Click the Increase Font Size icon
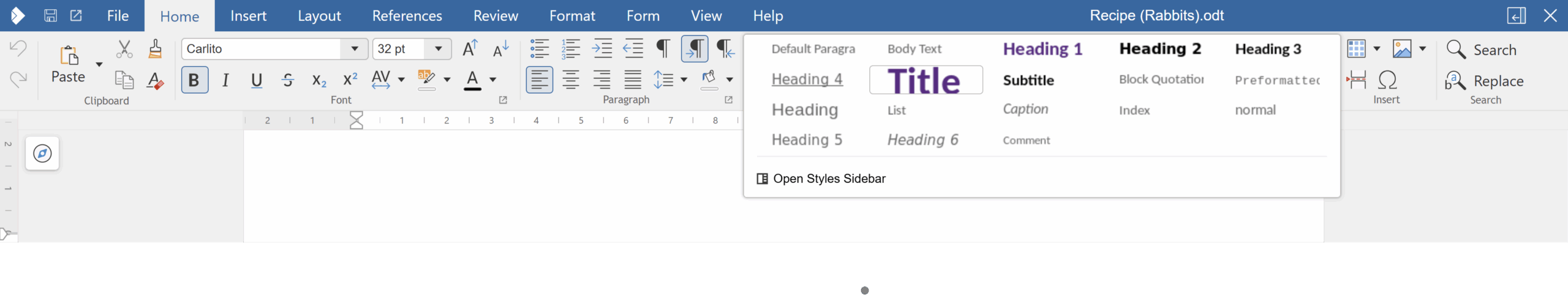The height and width of the screenshot is (295, 1568). (470, 48)
